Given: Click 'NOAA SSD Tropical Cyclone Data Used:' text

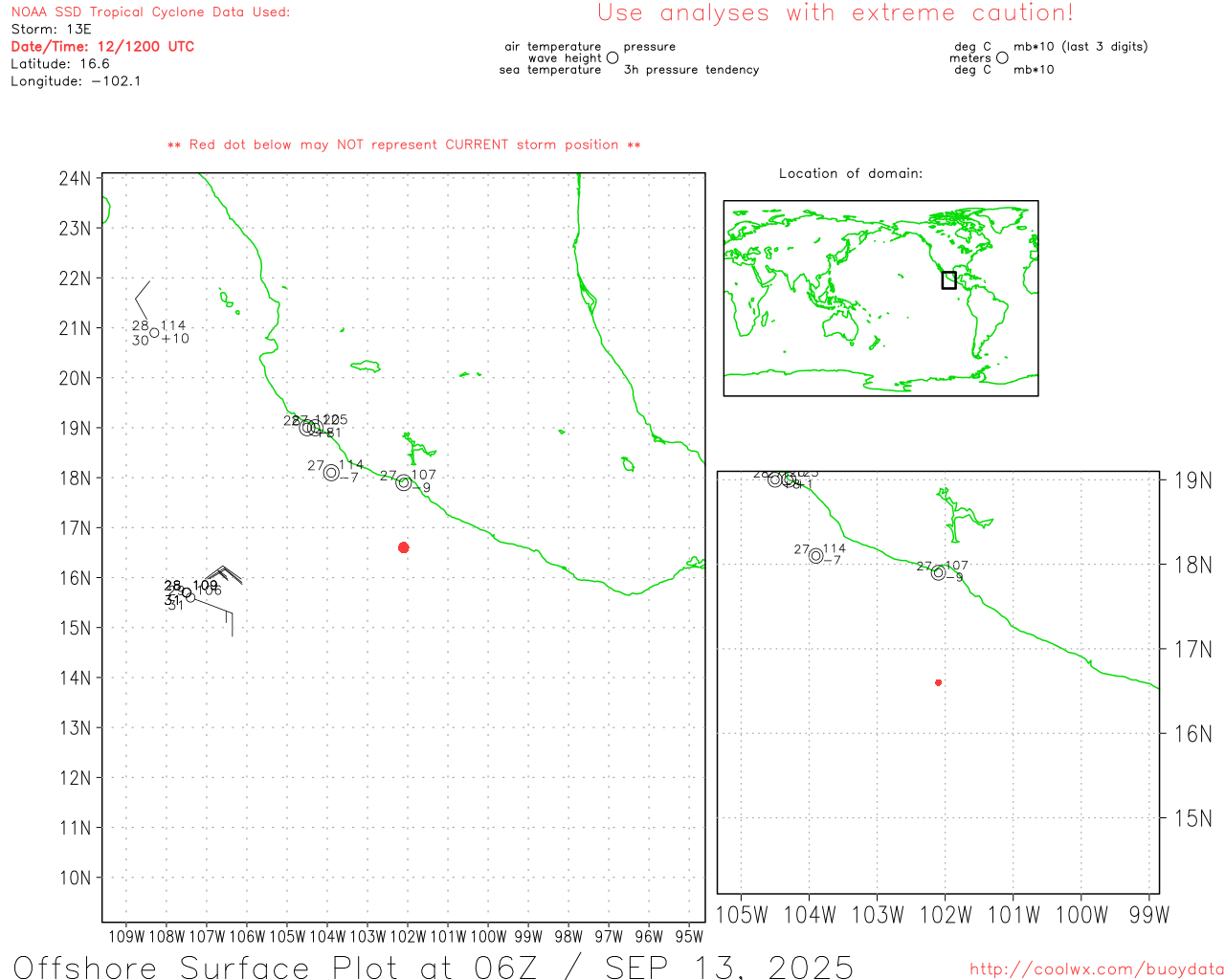Looking at the screenshot, I should (x=150, y=12).
